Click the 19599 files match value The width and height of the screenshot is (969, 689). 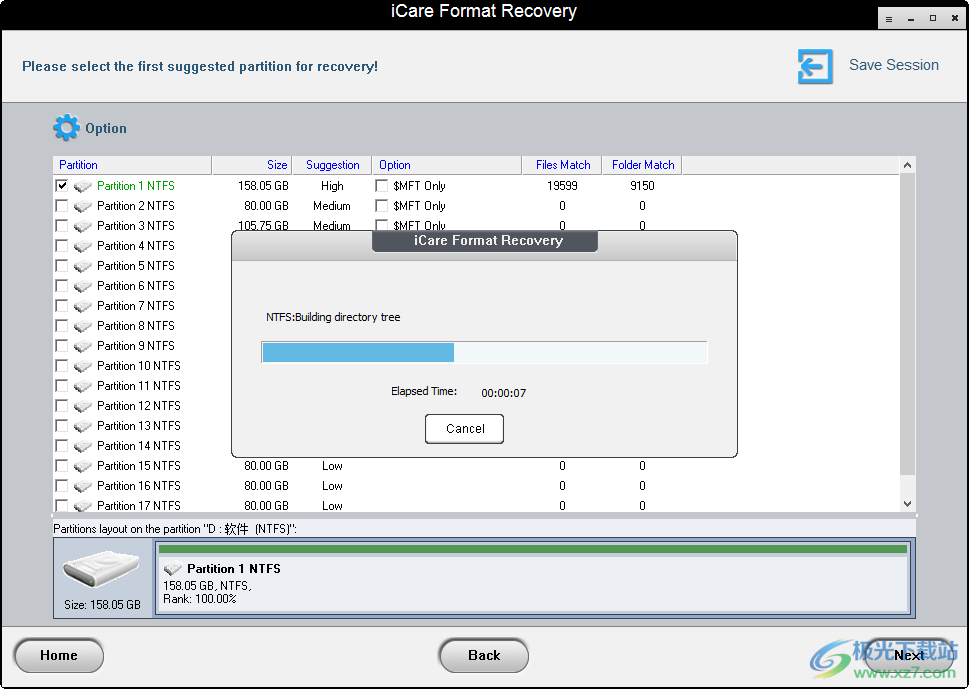[x=562, y=186]
